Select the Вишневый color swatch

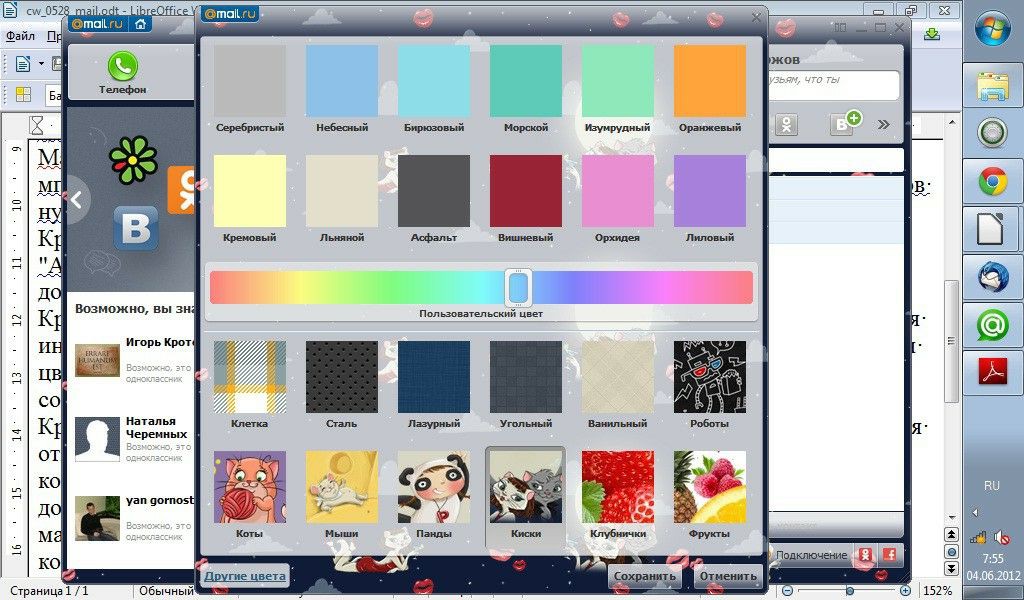pos(525,191)
